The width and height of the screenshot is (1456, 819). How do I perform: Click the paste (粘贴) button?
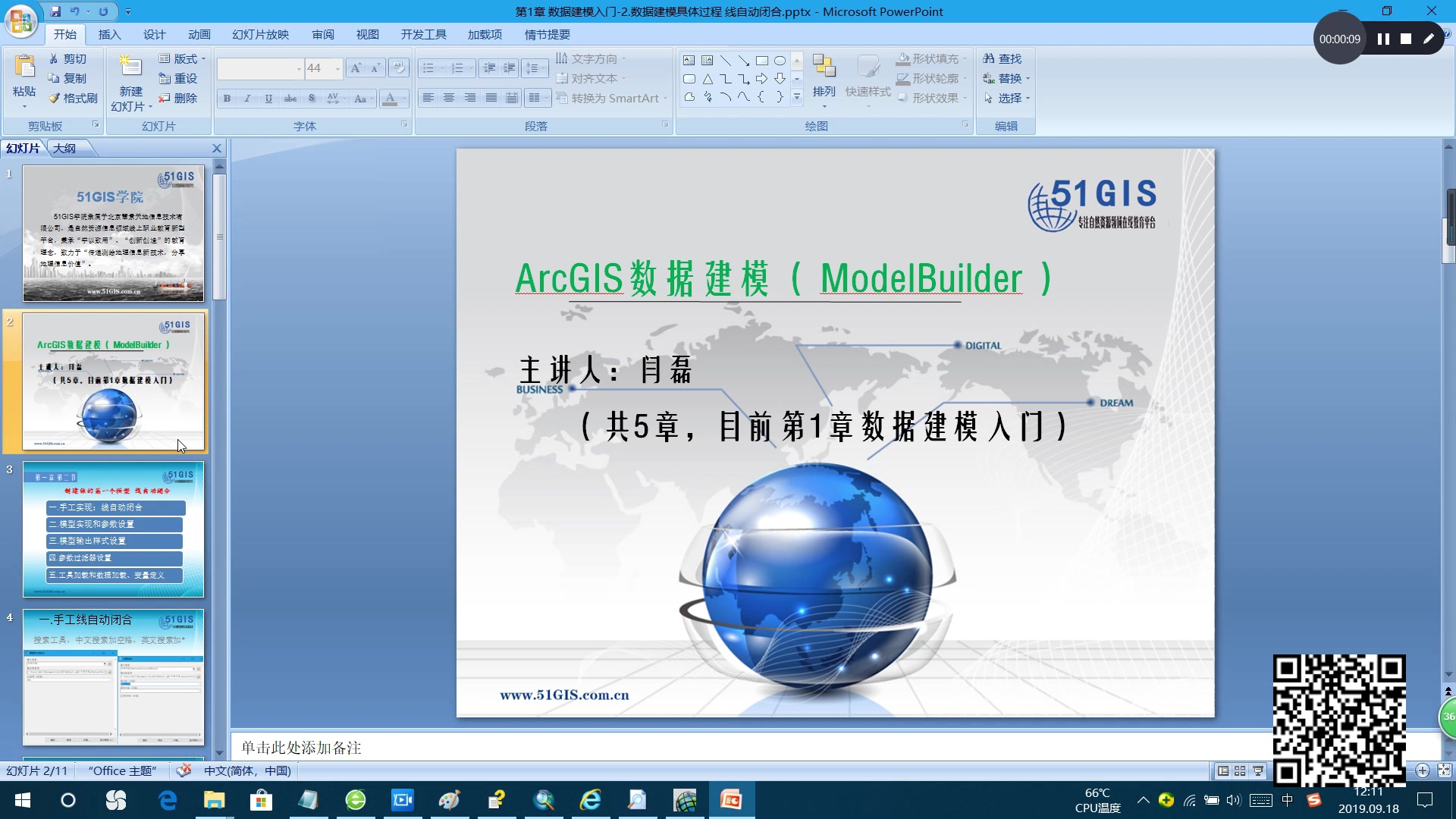24,80
